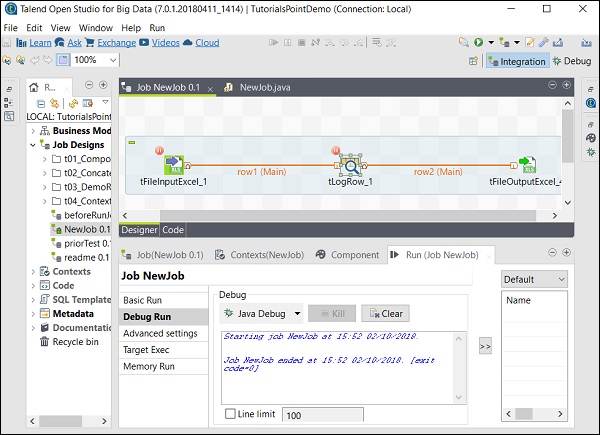Click the pencil edit icon in top toolbar
Screen dimensions: 600x435
tap(530, 42)
